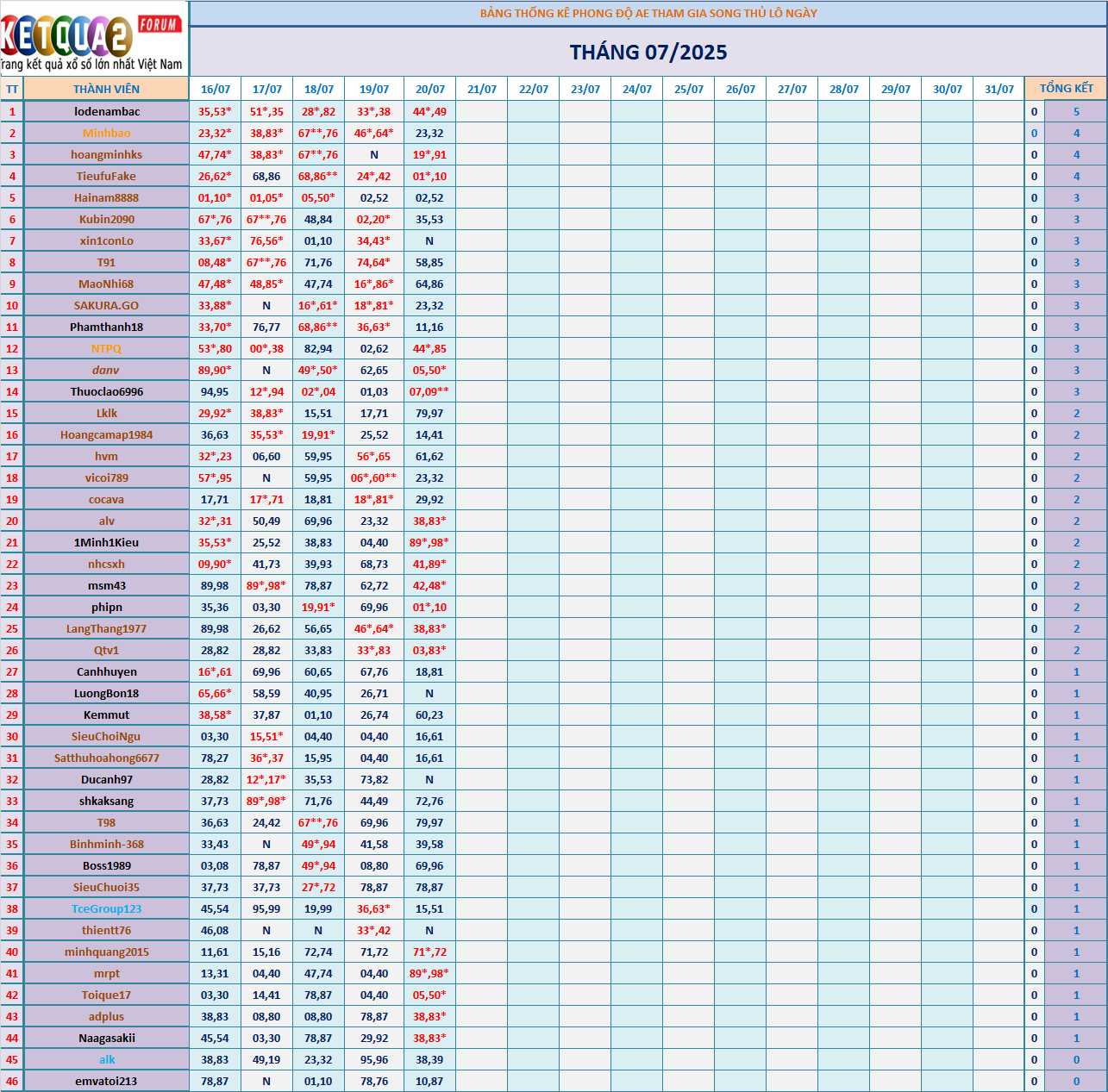
Task: Select msm43's 17/07 cell 89*,98*
Action: (266, 585)
